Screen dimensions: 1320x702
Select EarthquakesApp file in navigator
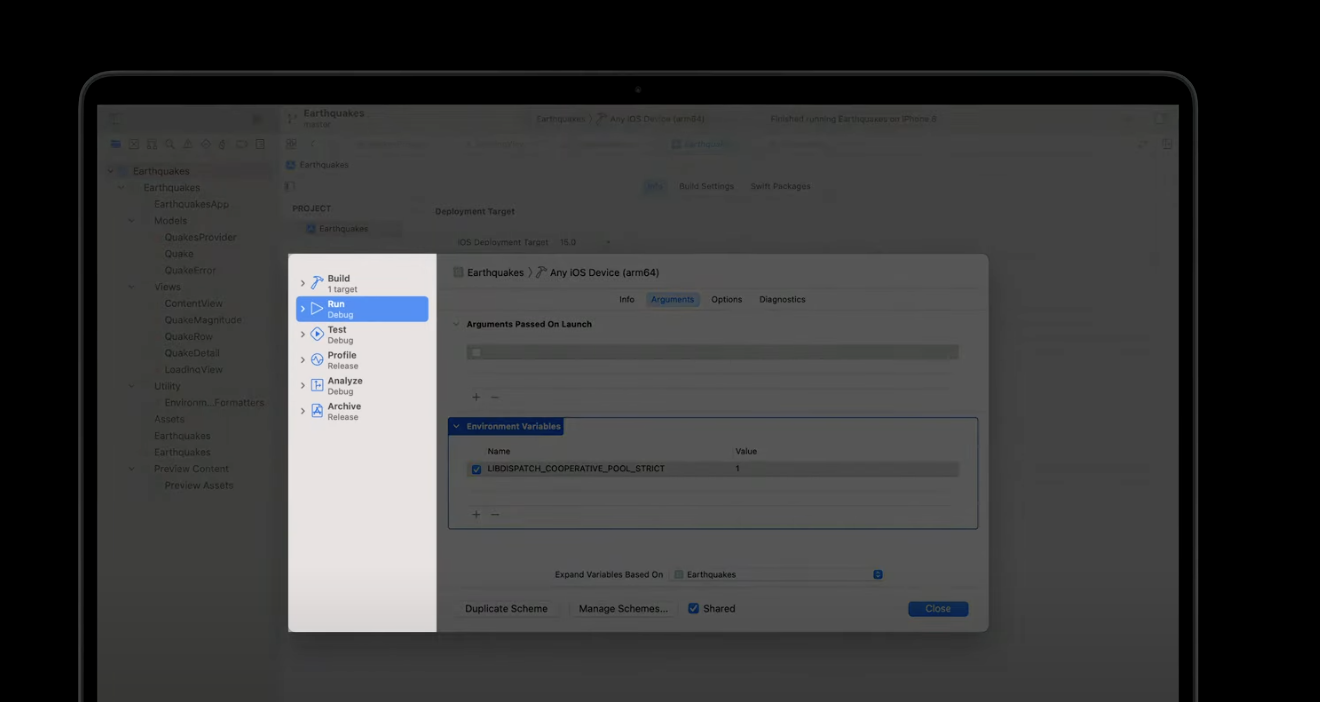[191, 204]
